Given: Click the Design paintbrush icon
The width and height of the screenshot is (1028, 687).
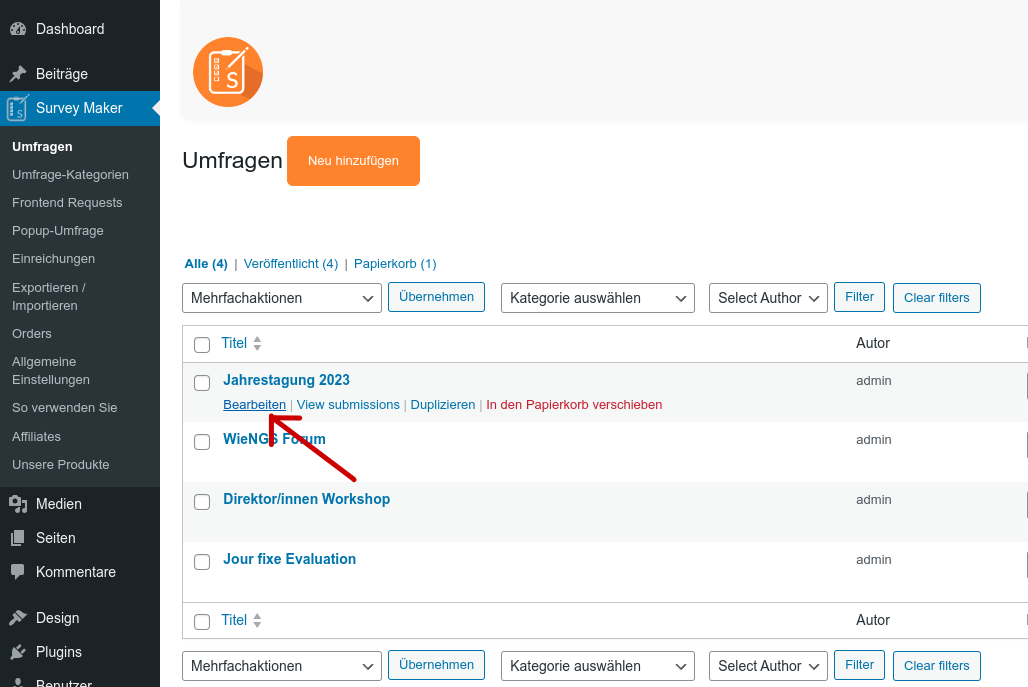Looking at the screenshot, I should point(17,618).
